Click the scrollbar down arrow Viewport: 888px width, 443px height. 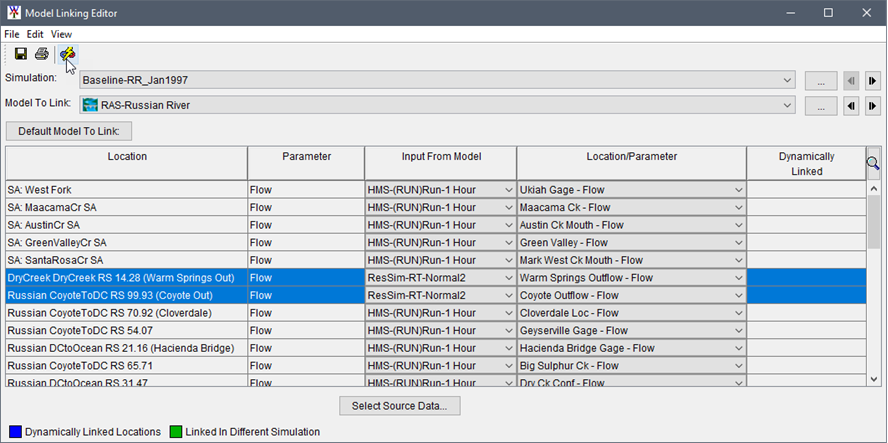point(873,379)
